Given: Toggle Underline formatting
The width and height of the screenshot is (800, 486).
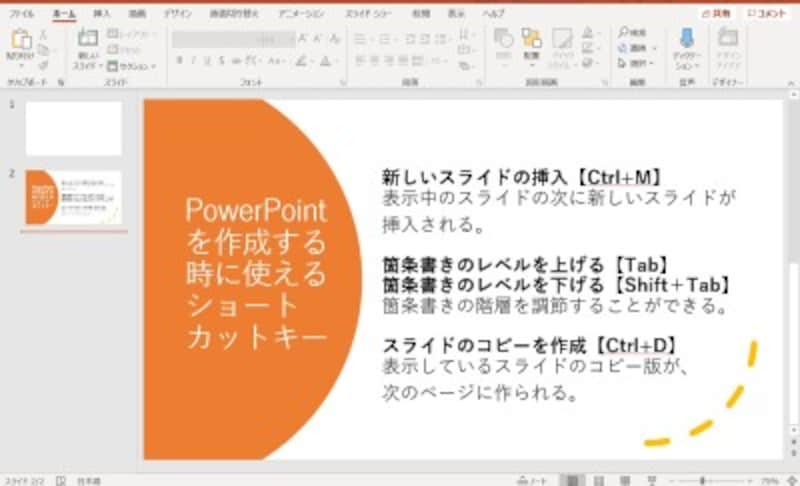Looking at the screenshot, I should click(x=207, y=61).
